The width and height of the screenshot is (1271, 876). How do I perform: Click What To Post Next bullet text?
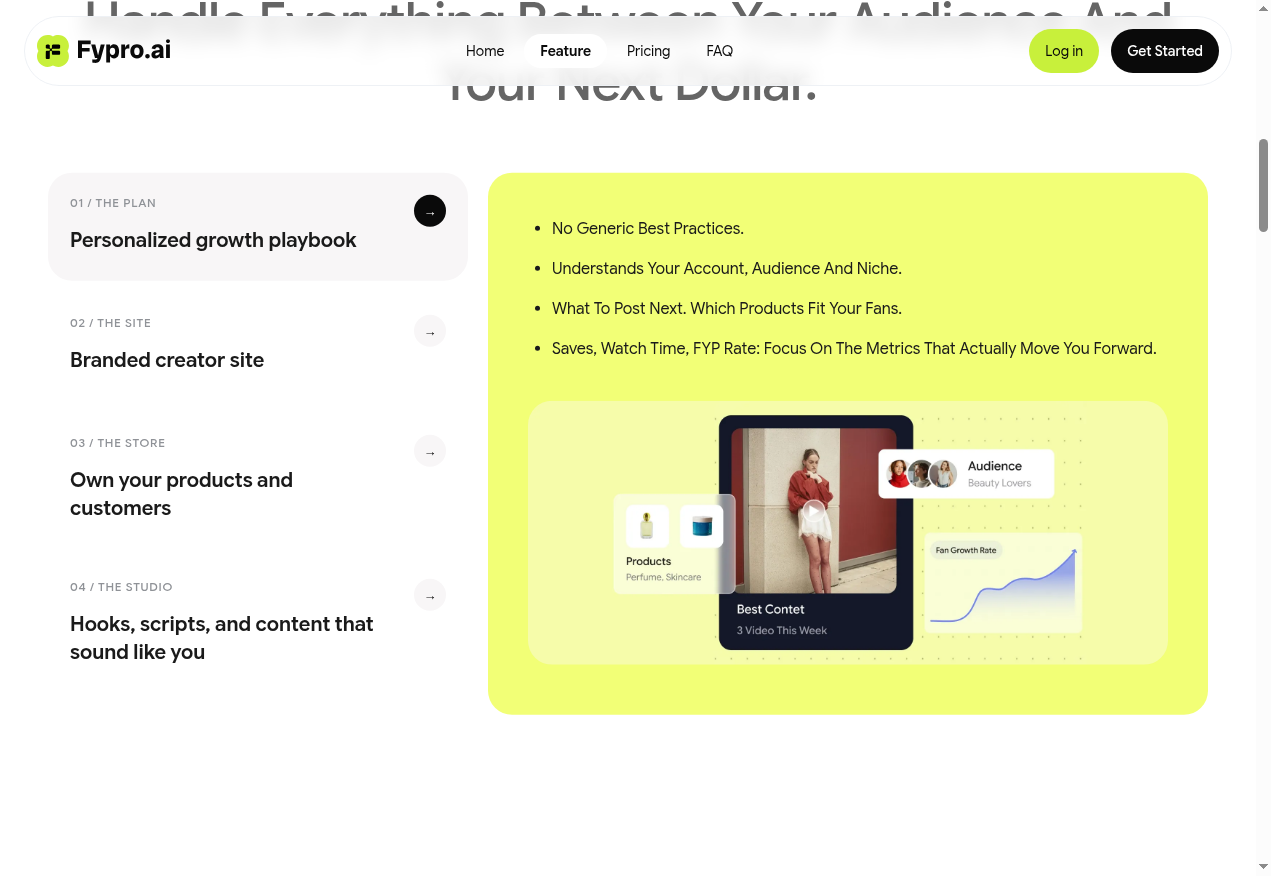coord(727,308)
